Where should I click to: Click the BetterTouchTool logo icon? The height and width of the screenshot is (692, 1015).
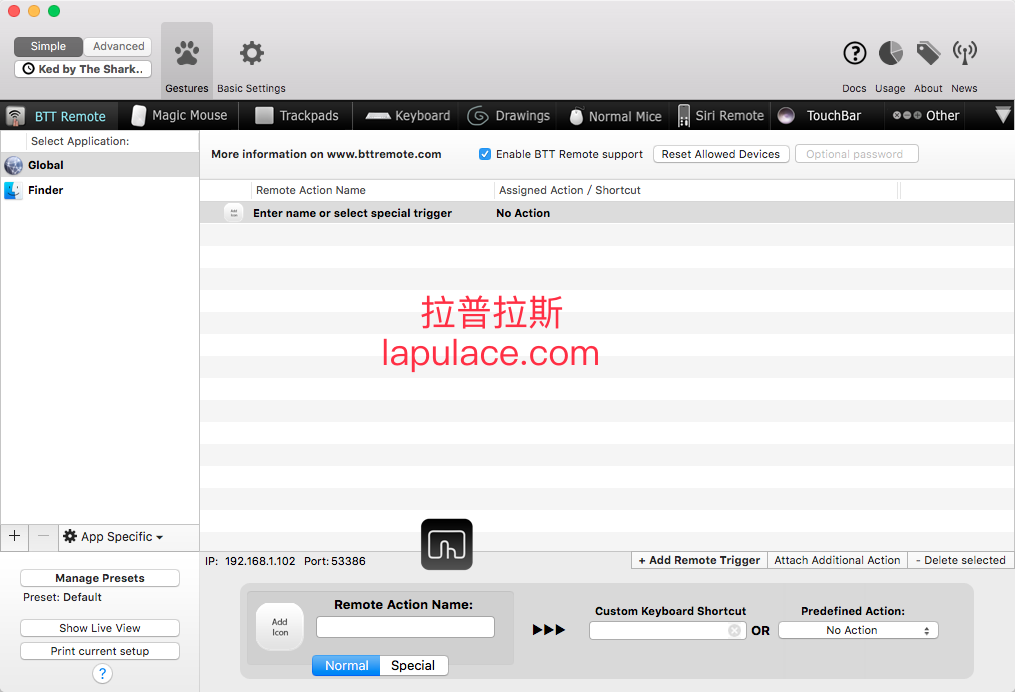click(x=447, y=544)
